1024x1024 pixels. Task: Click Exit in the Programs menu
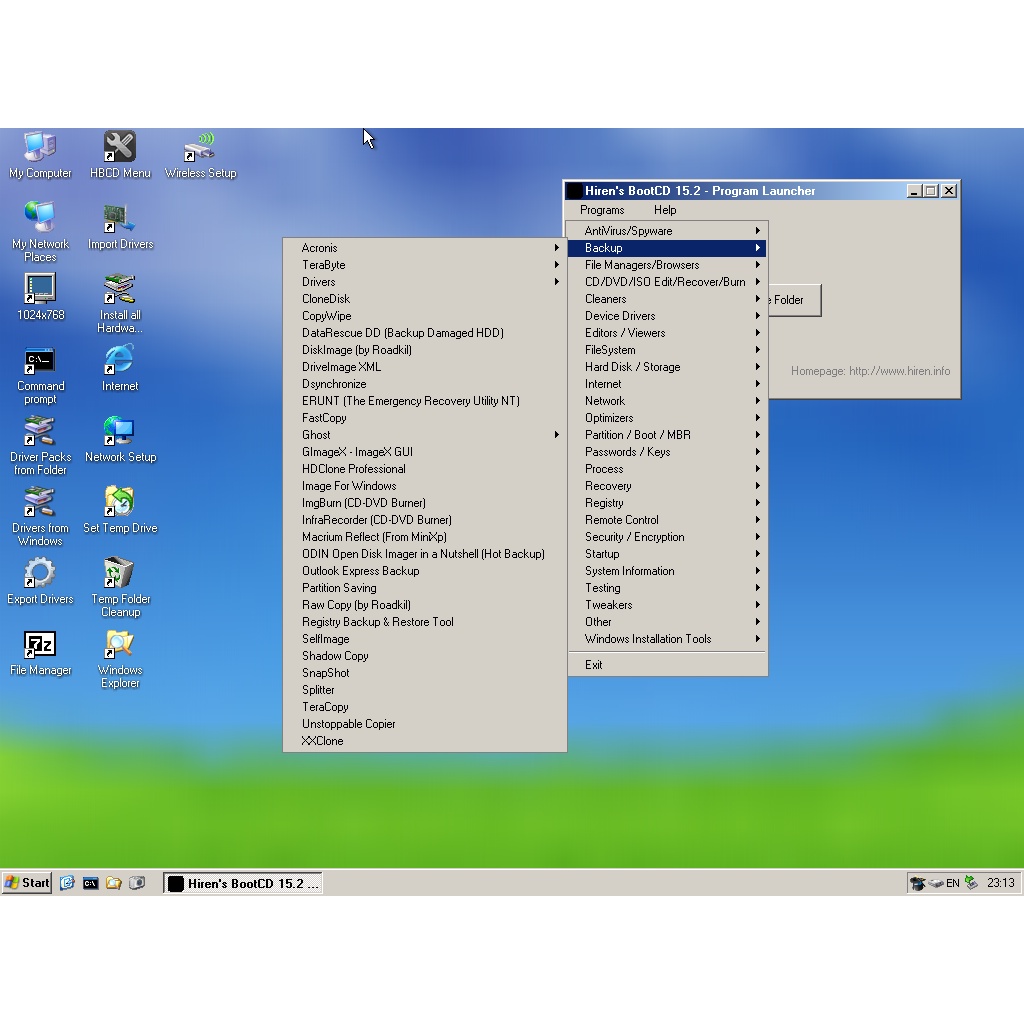coord(594,665)
